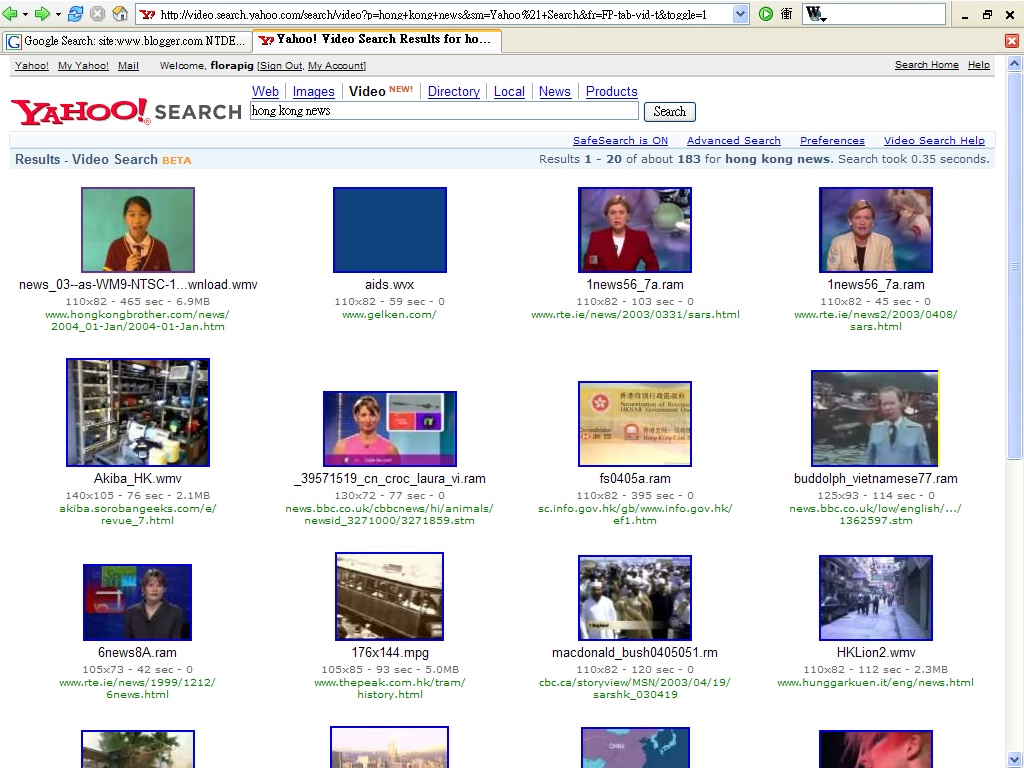Image resolution: width=1024 pixels, height=768 pixels.
Task: Open the Preferences link
Action: click(x=832, y=140)
